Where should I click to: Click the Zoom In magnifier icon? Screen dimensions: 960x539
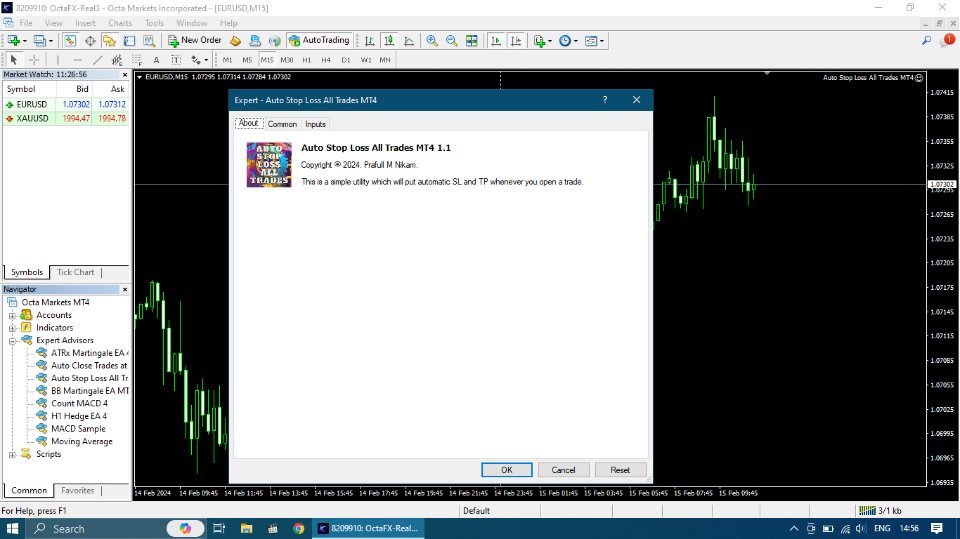[432, 40]
